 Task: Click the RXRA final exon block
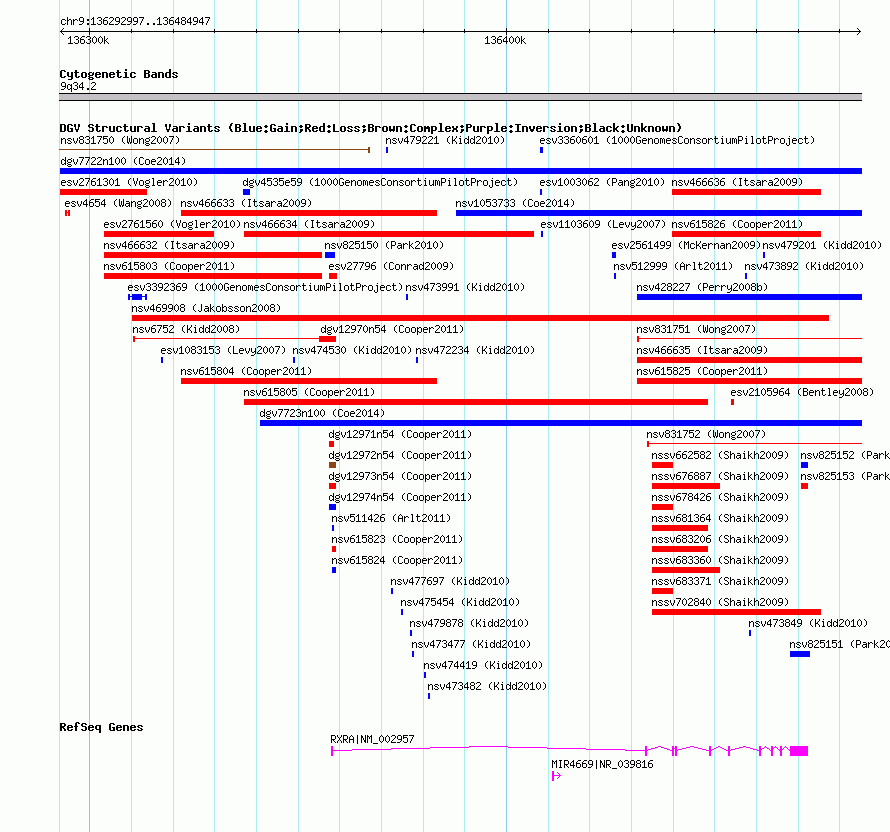pos(799,751)
